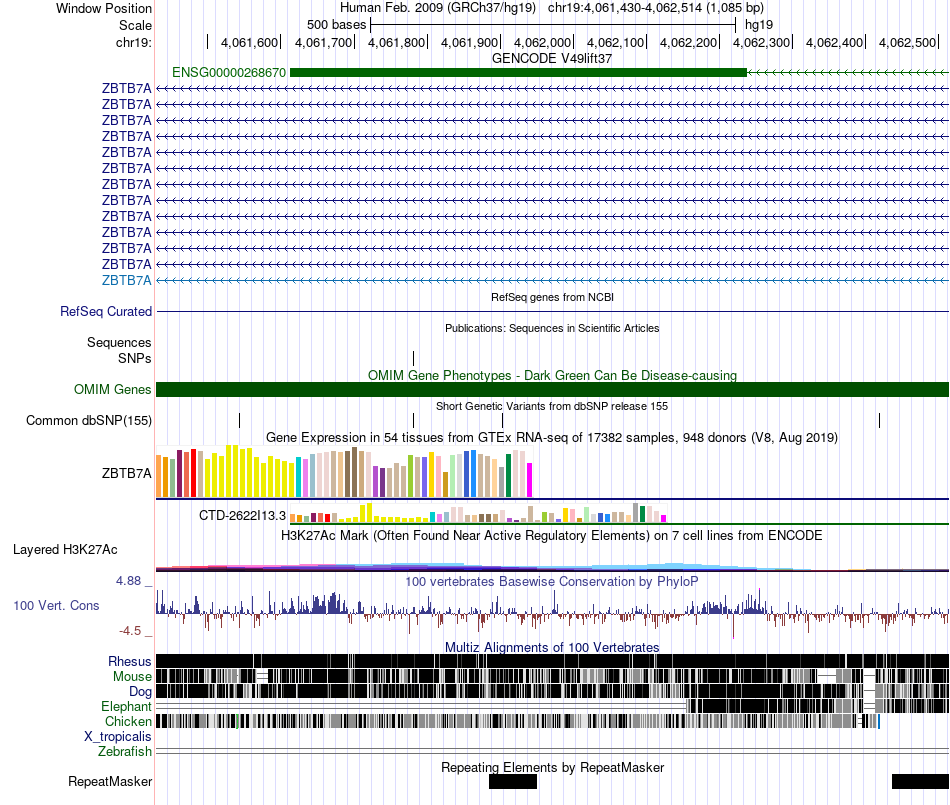Screen dimensions: 950x805
Task: Open the OMIM Gene Phenotypes track title
Action: pos(552,375)
